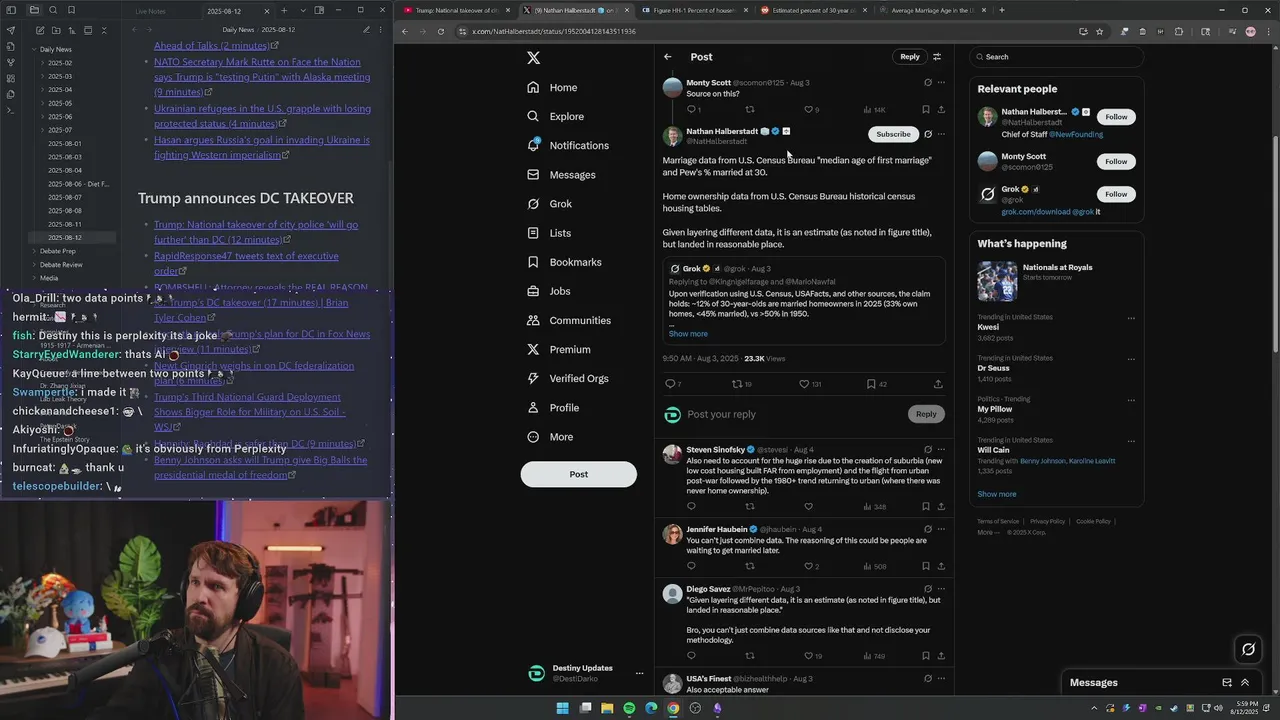Screen dimensions: 1280x720
Task: Follow Monty Scott in Relevant people
Action: click(x=1116, y=161)
